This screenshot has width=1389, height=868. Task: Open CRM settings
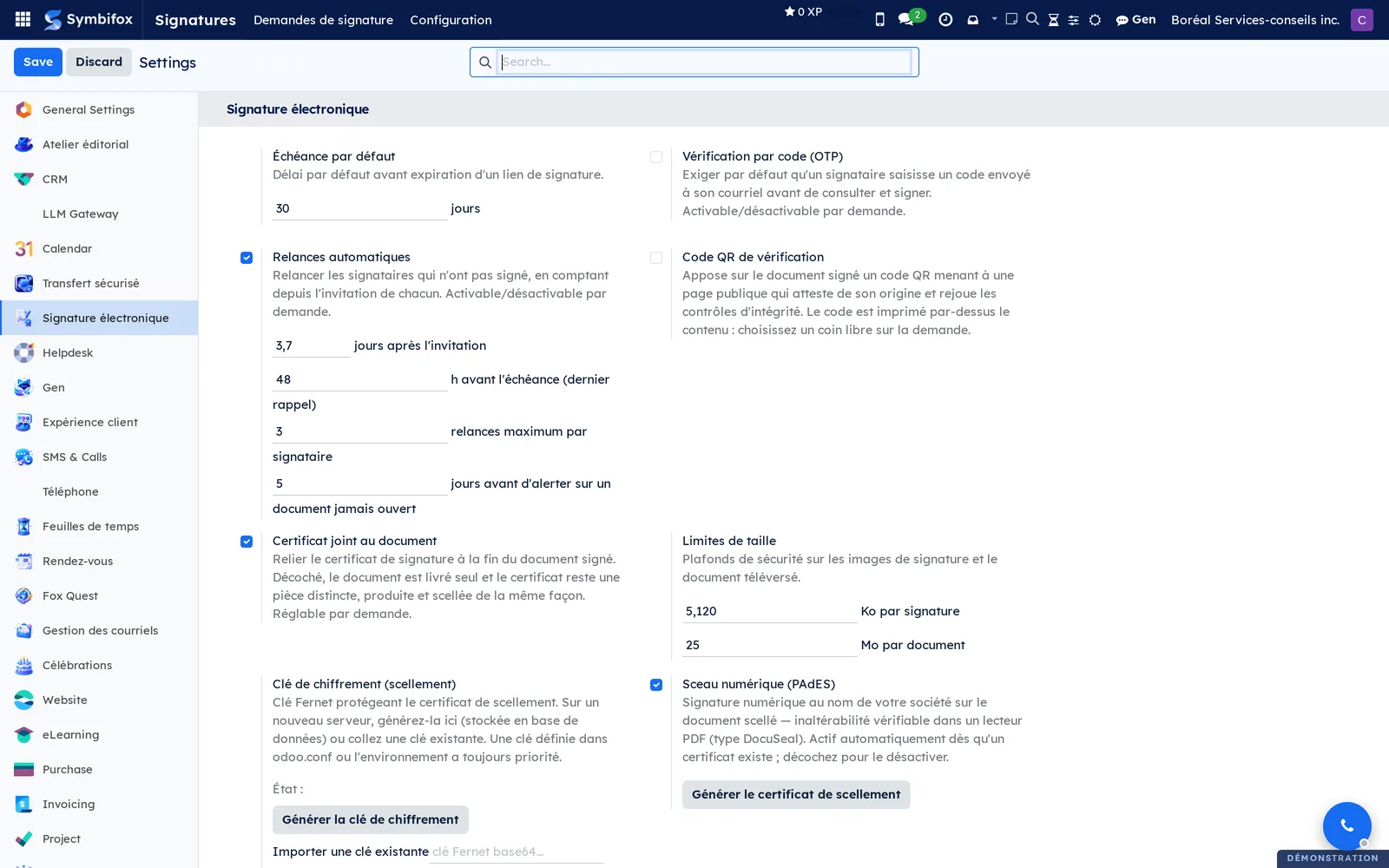click(x=99, y=179)
